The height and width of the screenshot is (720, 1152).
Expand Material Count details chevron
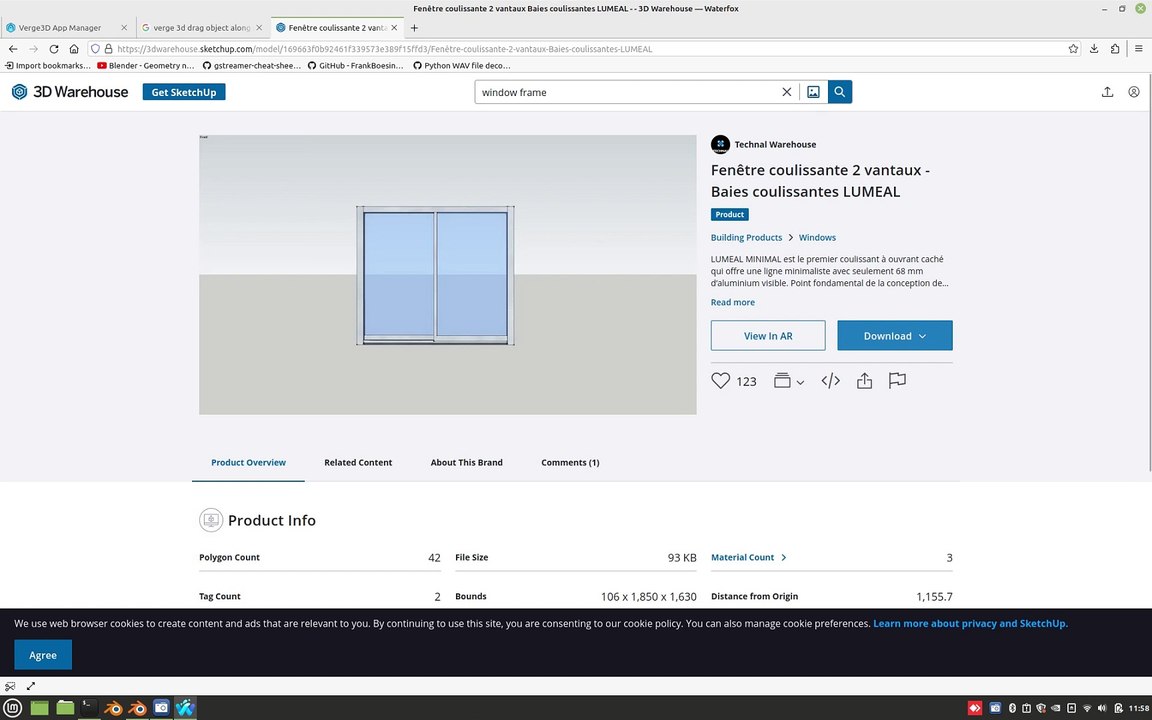[x=784, y=558]
